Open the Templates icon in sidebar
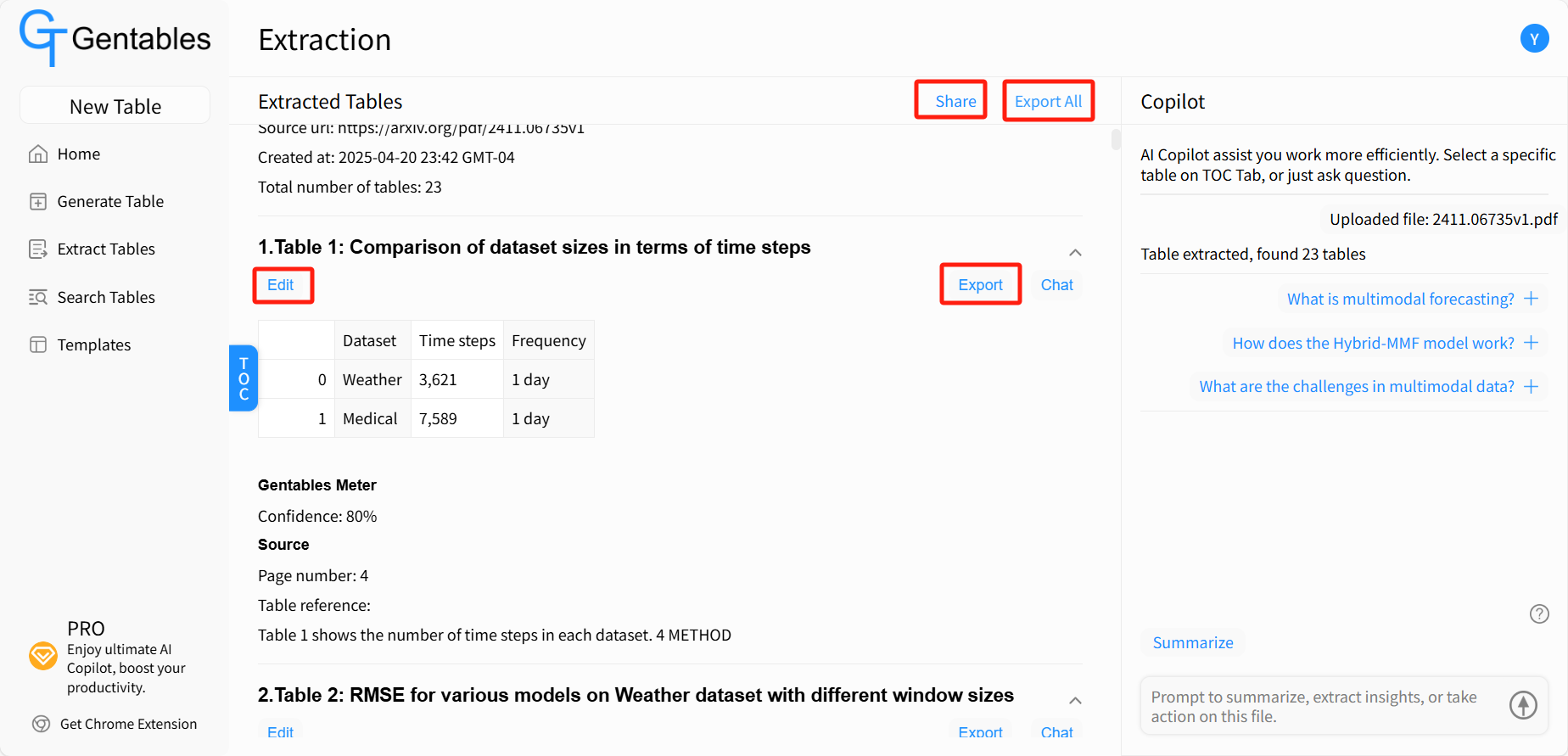 point(38,344)
